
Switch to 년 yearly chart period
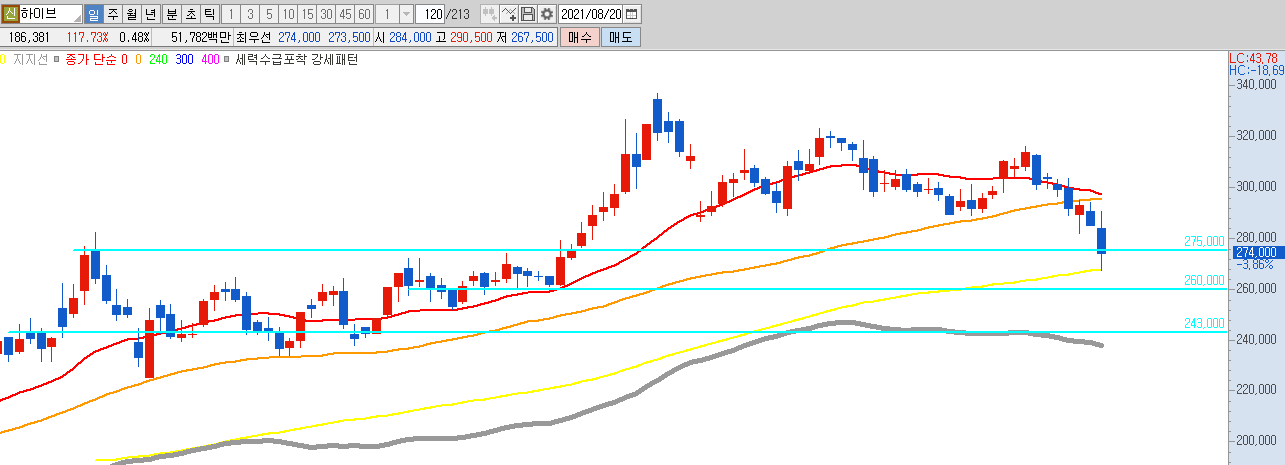(x=150, y=14)
